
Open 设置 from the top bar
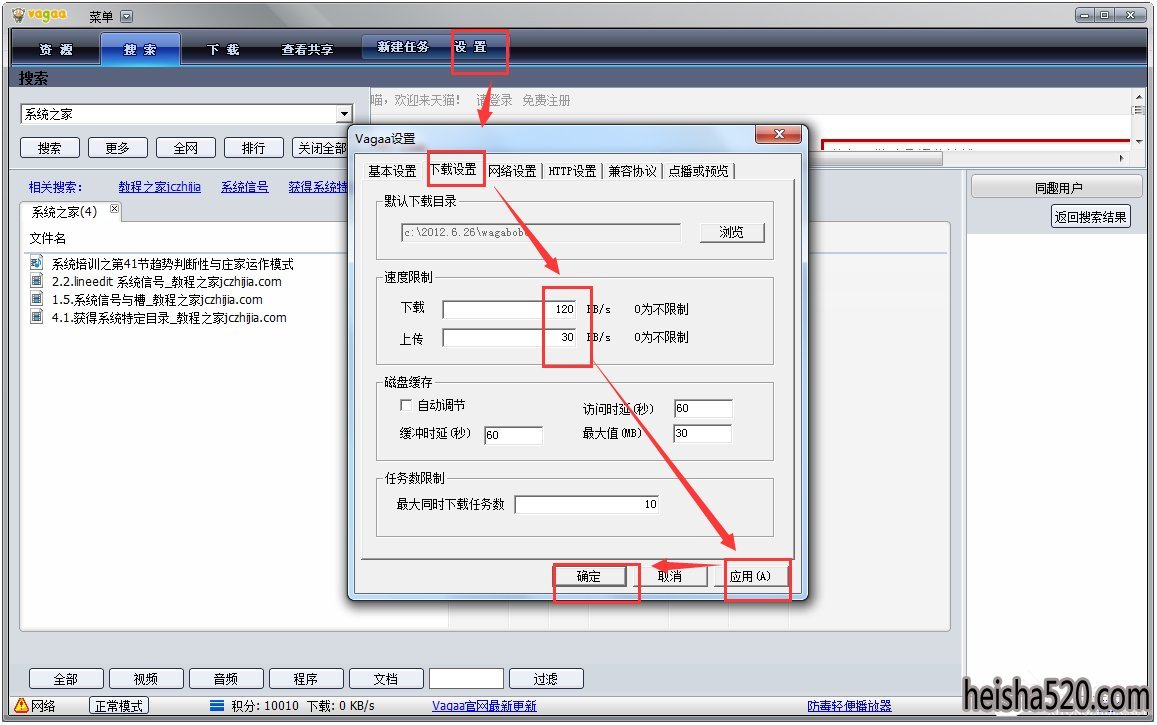[471, 46]
